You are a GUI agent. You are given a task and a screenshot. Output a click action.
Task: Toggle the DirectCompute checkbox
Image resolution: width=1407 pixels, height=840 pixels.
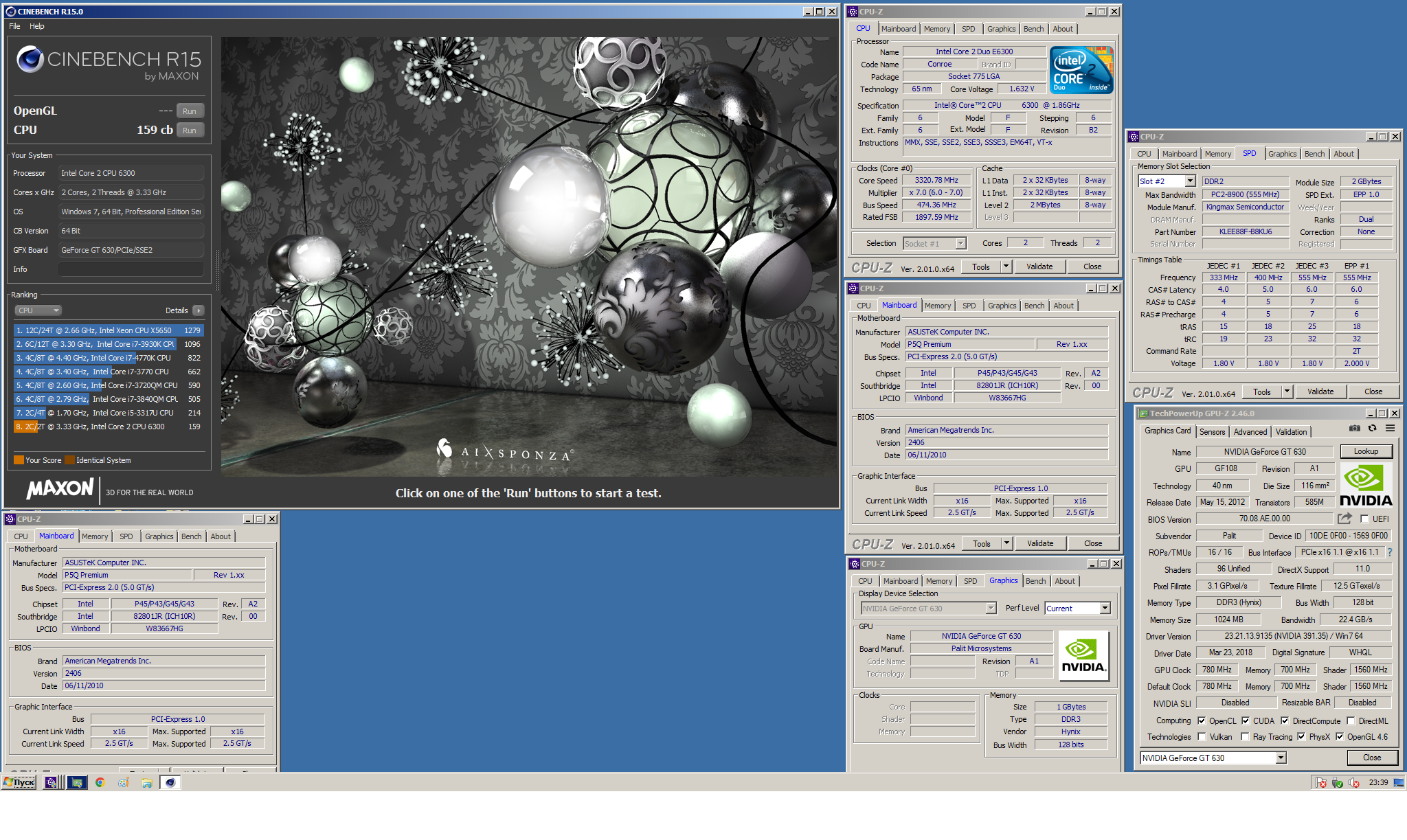(x=1285, y=721)
